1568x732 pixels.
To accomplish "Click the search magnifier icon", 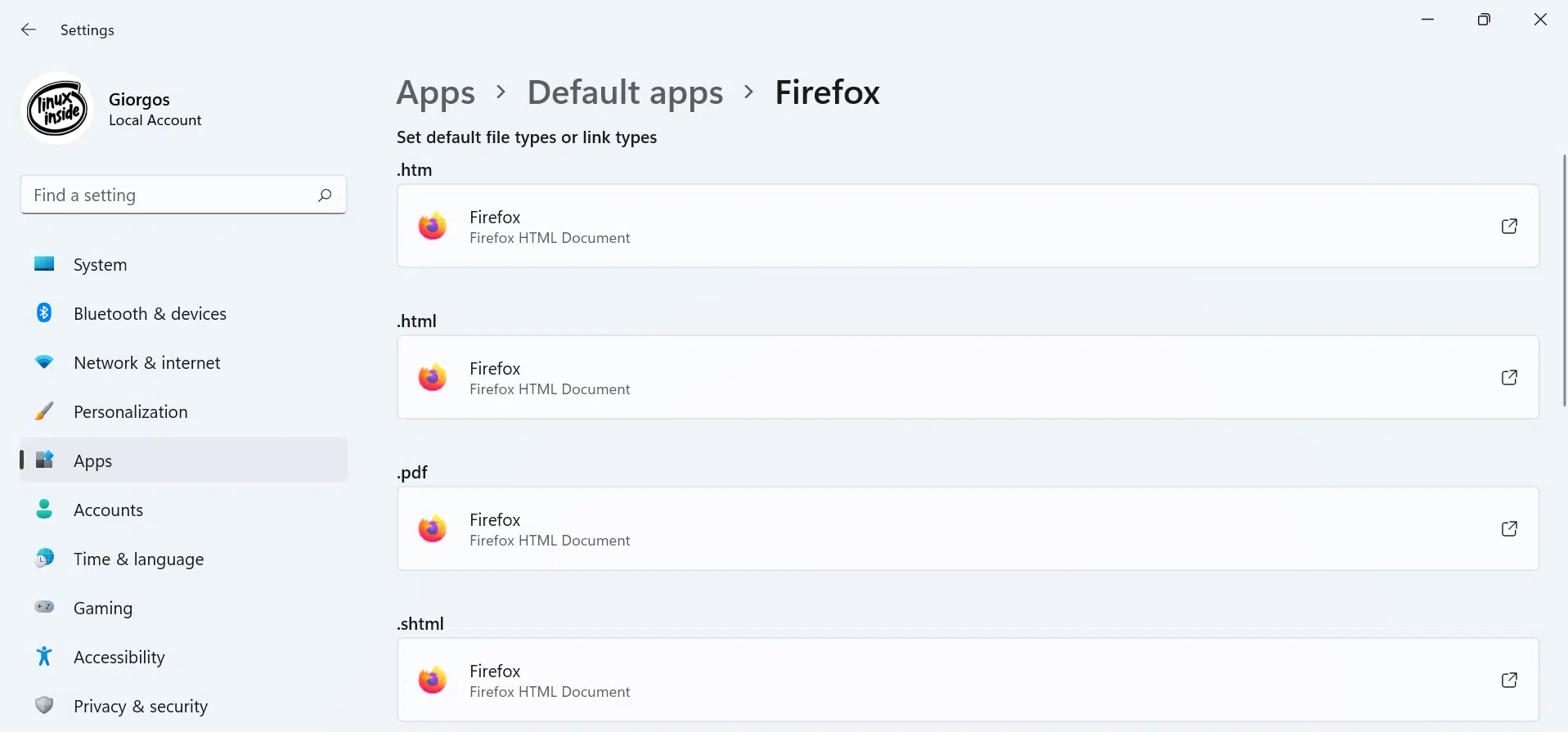I will [x=325, y=195].
